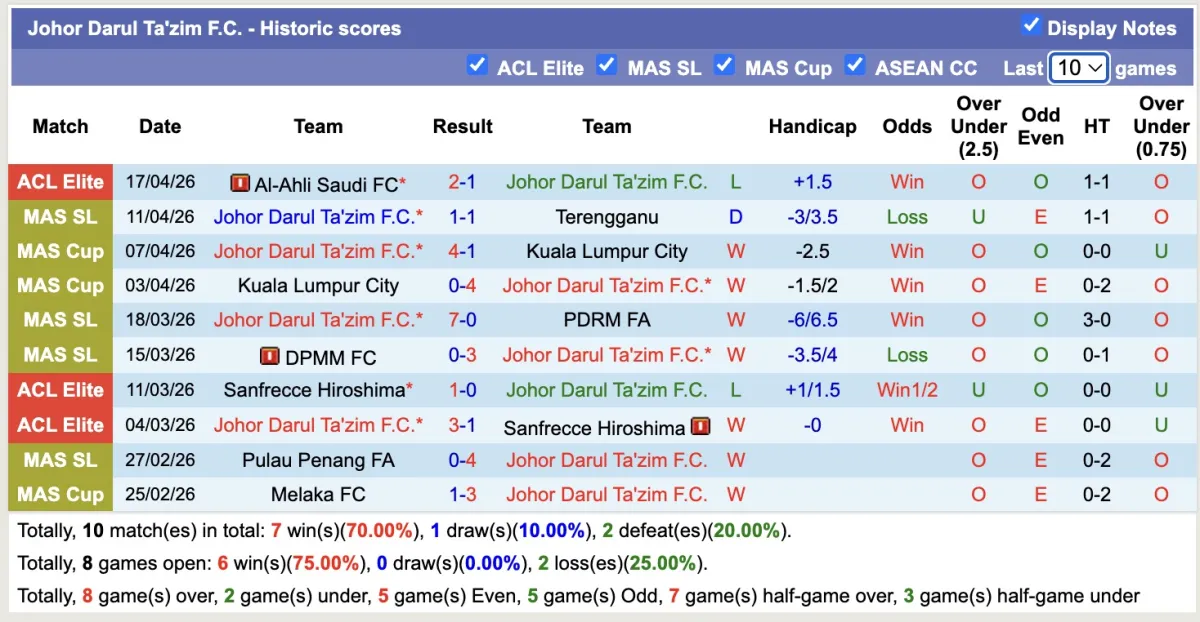Viewport: 1200px width, 622px height.
Task: Click the Handicap column header
Action: coord(812,126)
